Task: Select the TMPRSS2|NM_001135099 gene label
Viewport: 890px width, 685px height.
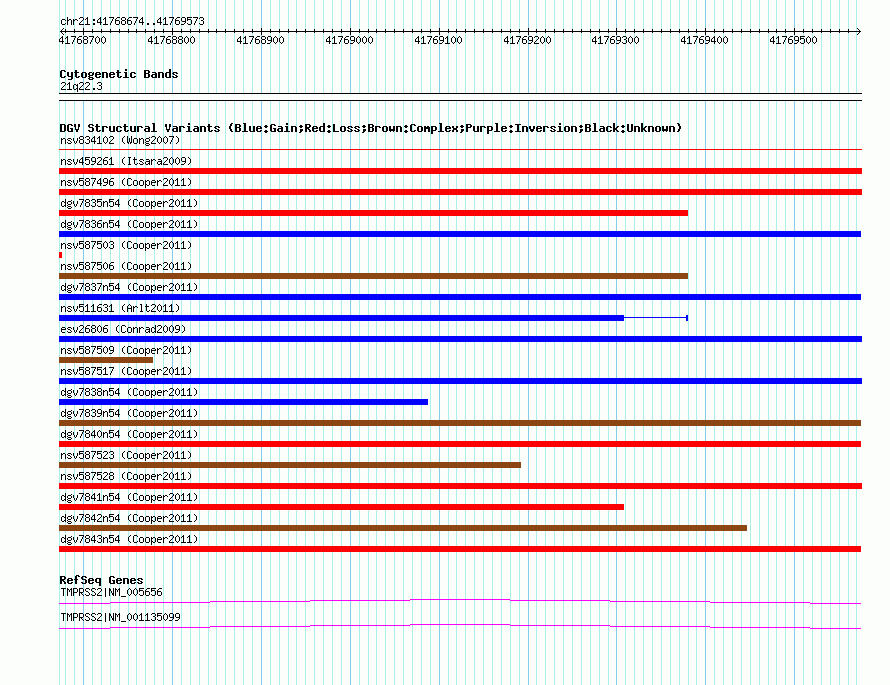Action: pyautogui.click(x=120, y=617)
